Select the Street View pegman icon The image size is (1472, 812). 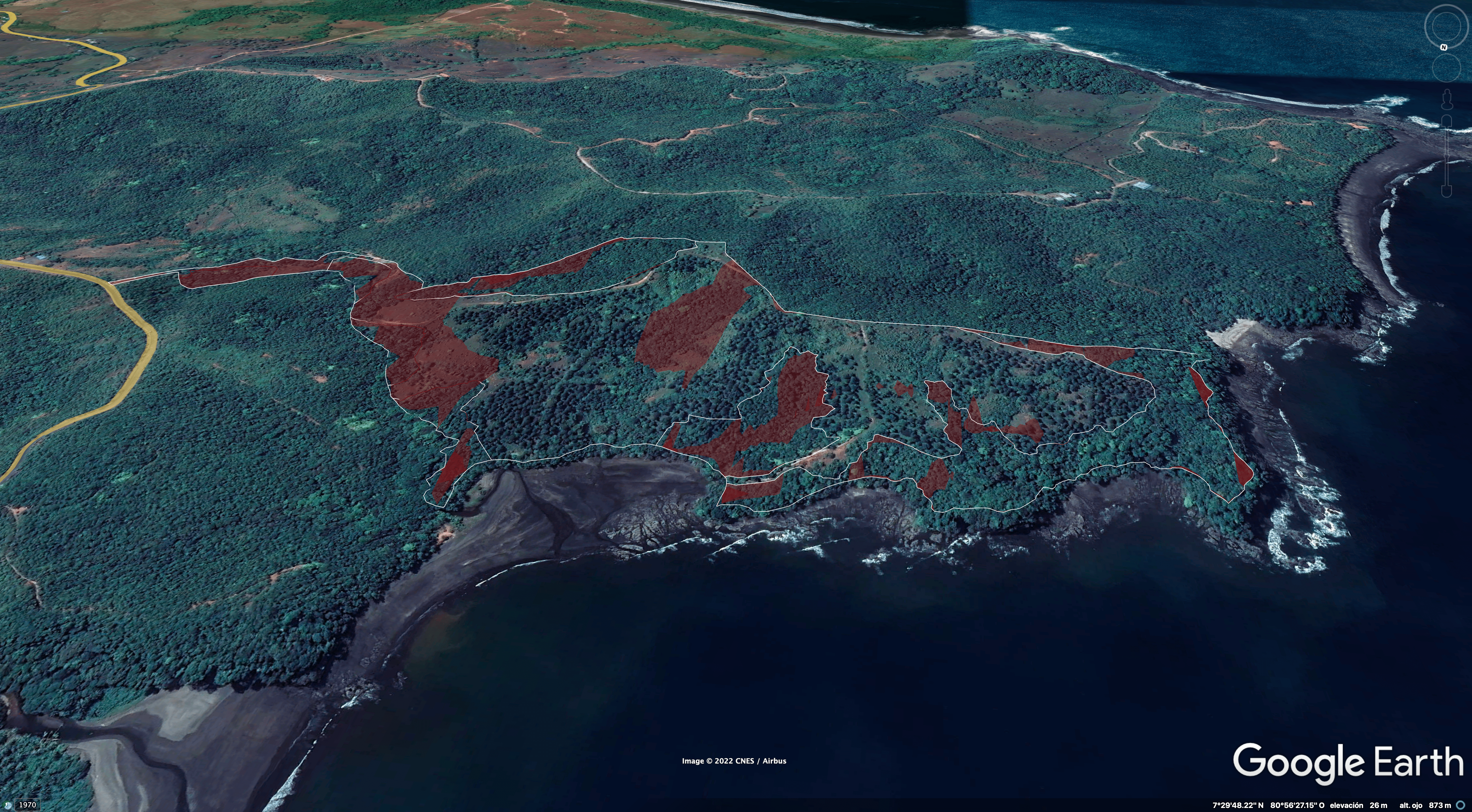click(x=1448, y=99)
